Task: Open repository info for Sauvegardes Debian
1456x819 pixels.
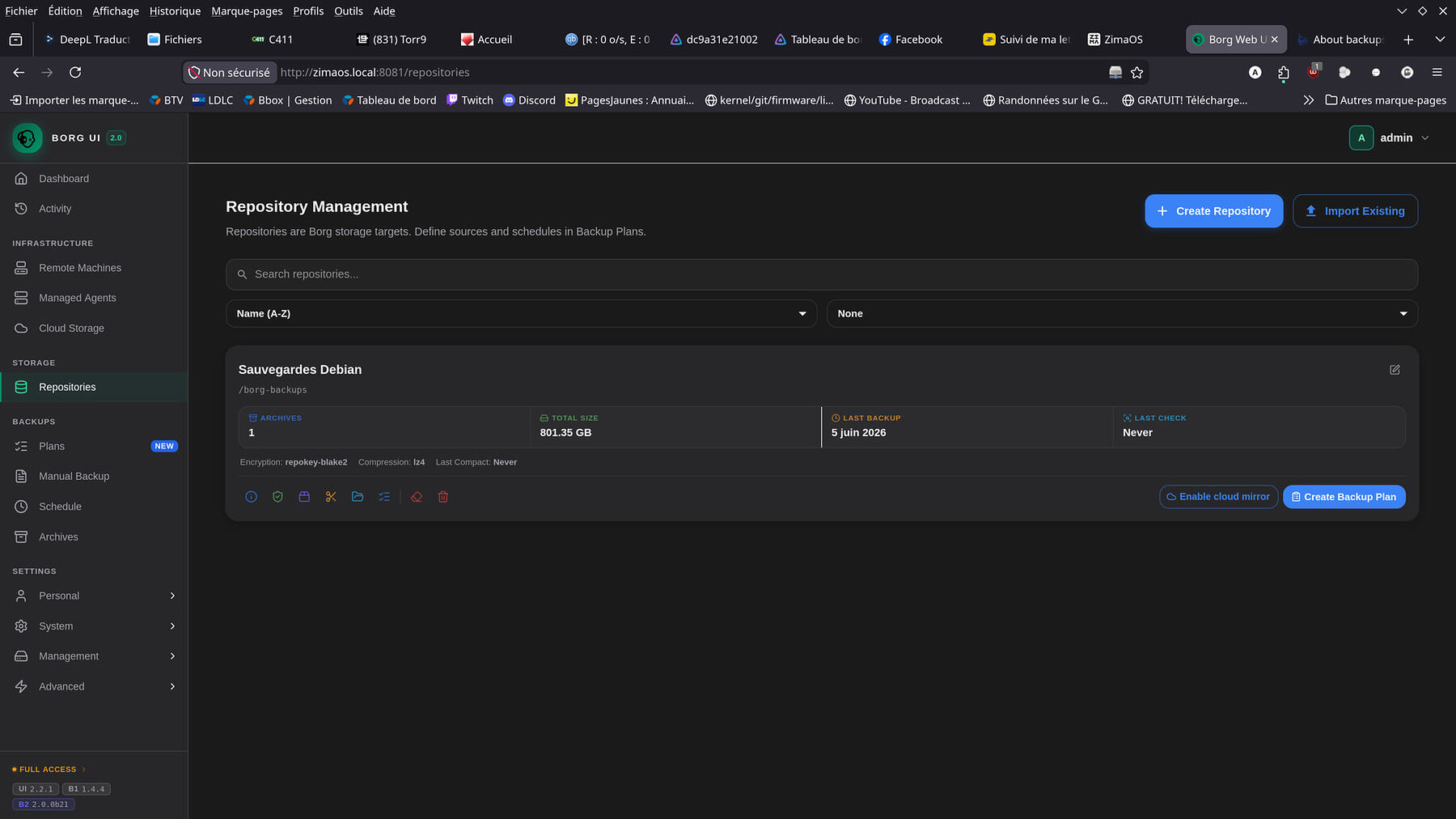Action: pyautogui.click(x=251, y=497)
